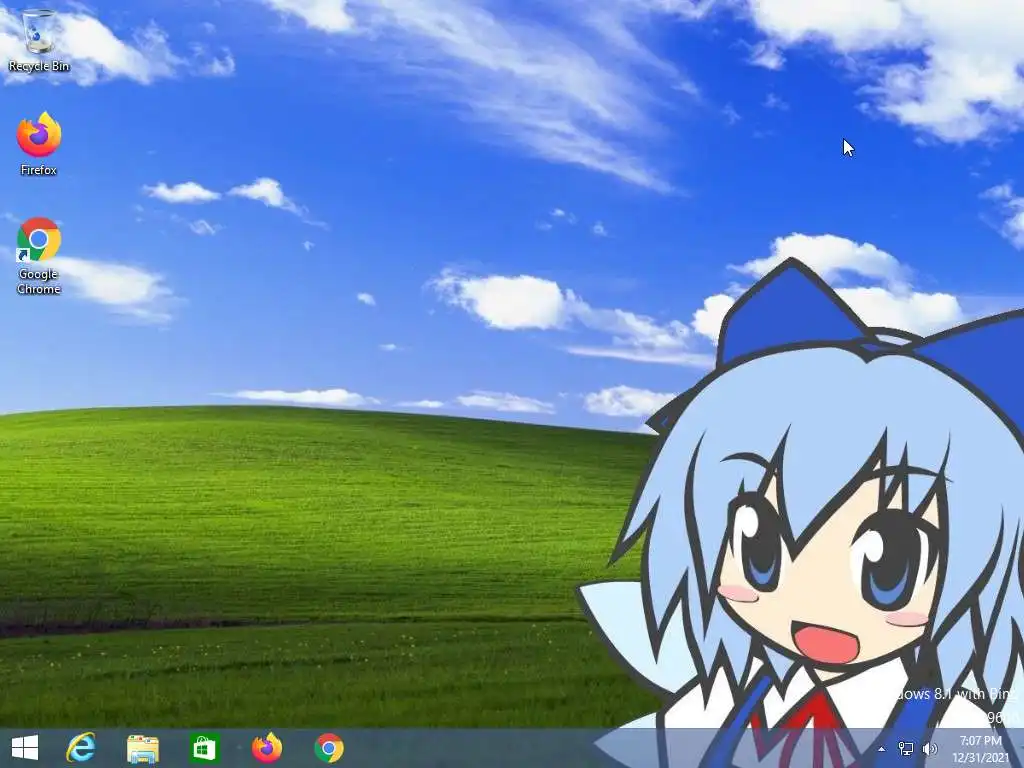
Task: Select the Firefox desktop shortcut
Action: point(39,144)
